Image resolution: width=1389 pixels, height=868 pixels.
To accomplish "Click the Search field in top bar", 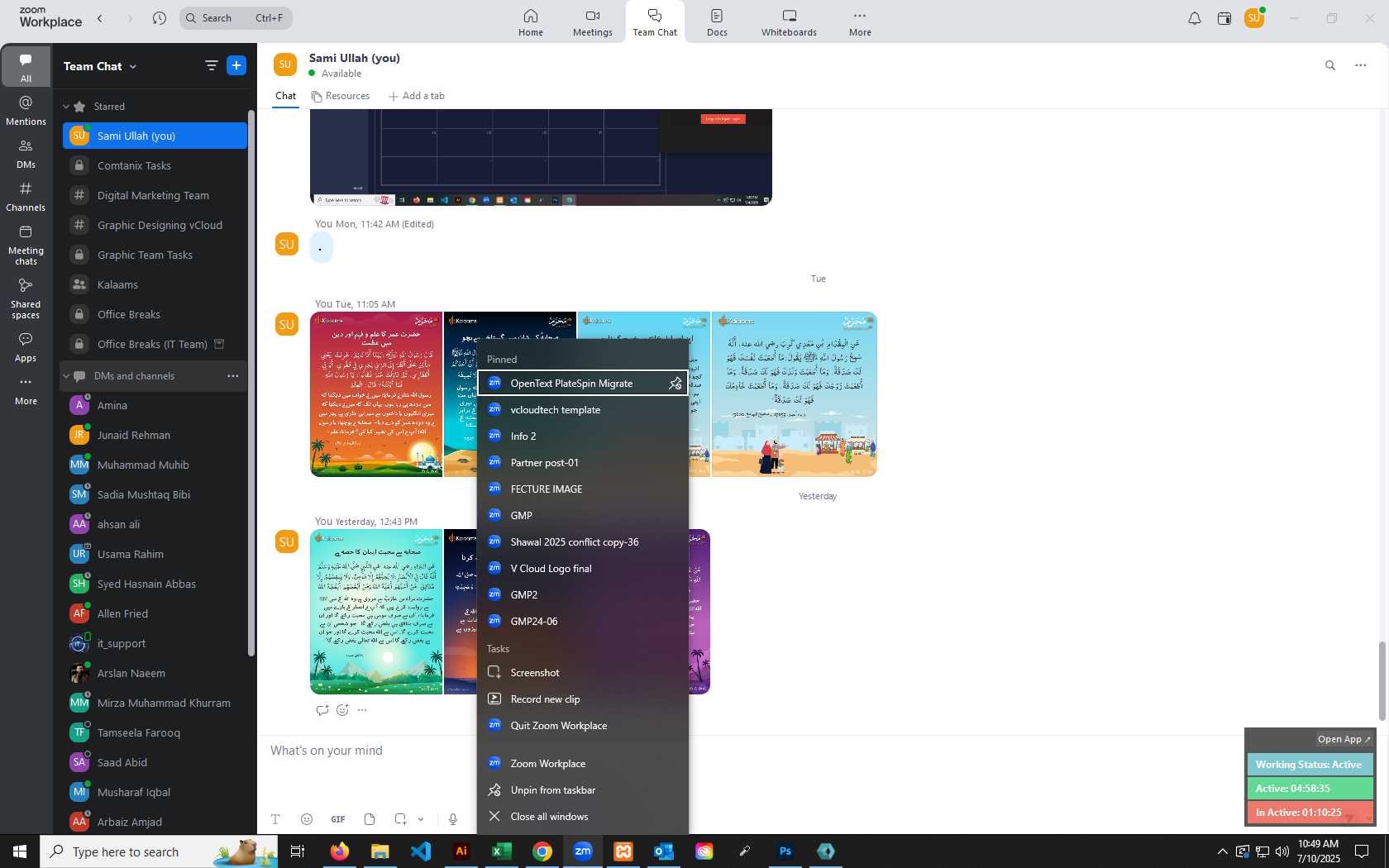I will (236, 18).
